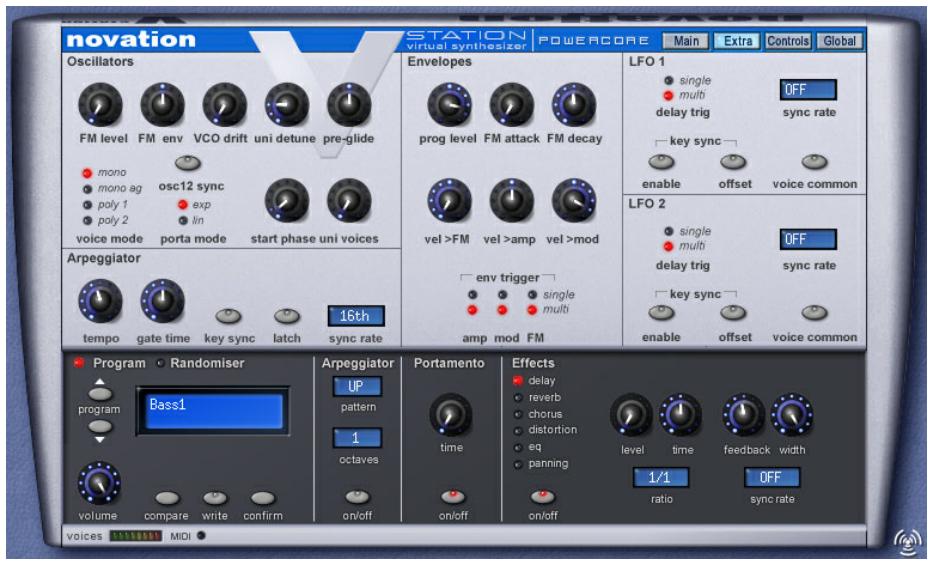Click the portamento time knob

451,414
